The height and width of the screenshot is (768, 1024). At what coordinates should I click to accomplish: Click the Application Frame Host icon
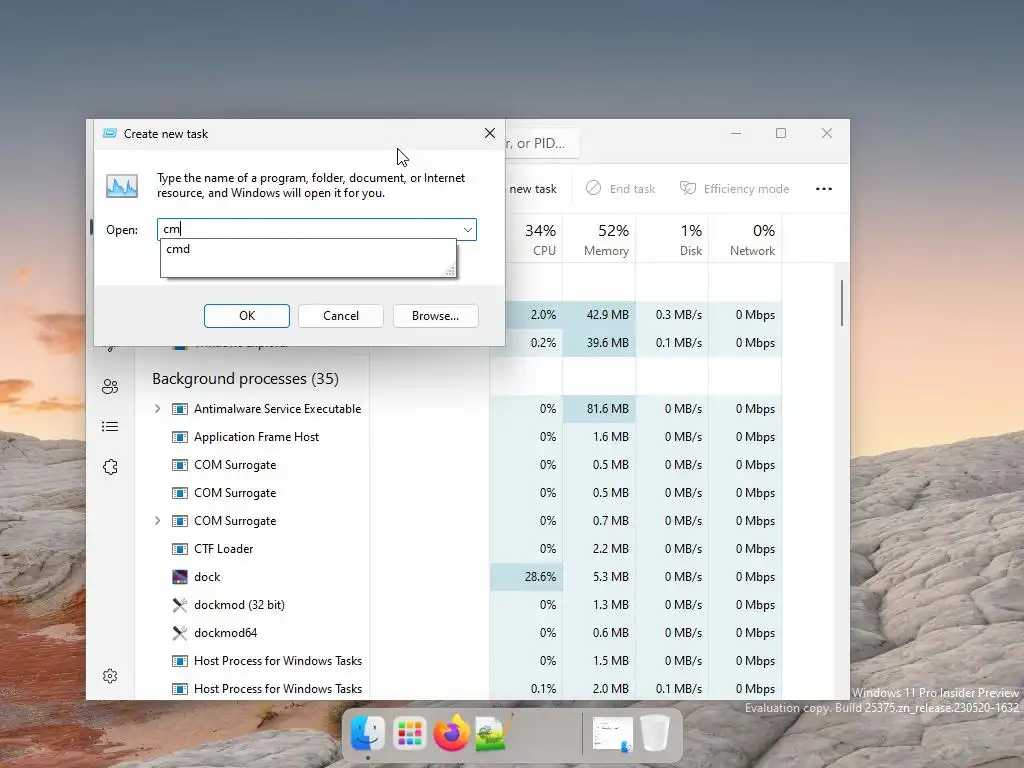(180, 437)
